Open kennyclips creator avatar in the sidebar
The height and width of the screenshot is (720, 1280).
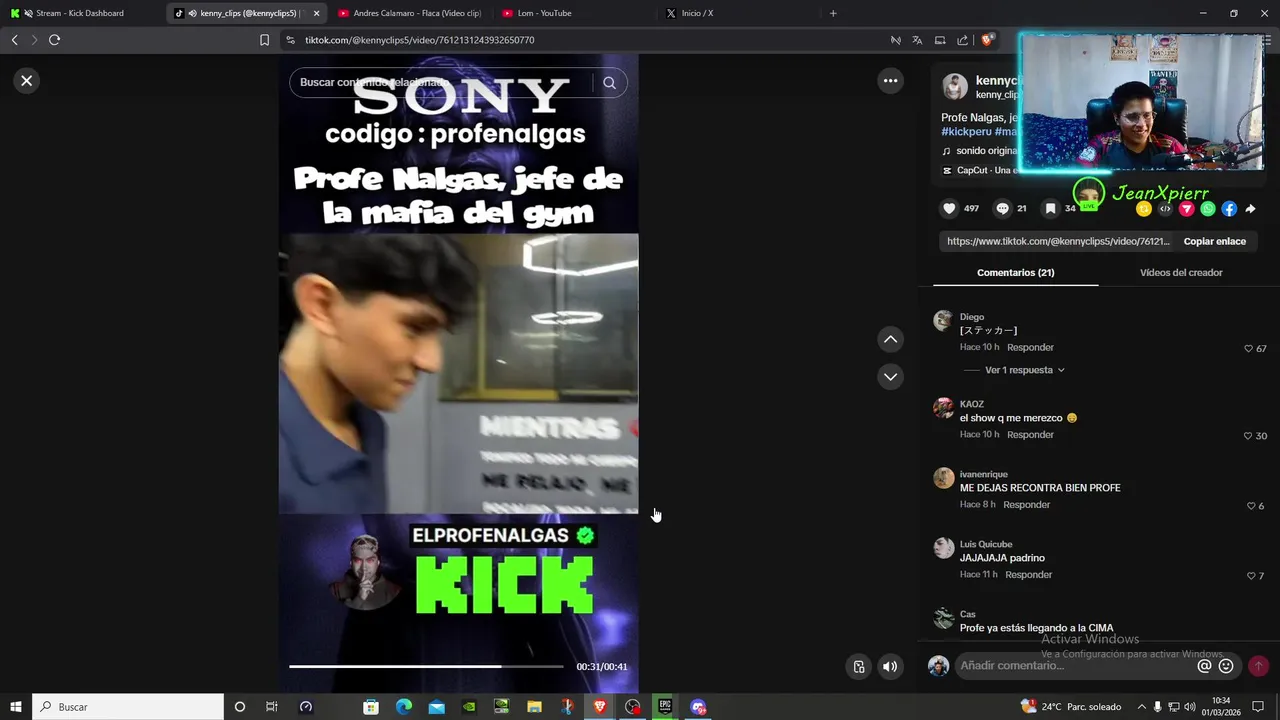[x=955, y=87]
